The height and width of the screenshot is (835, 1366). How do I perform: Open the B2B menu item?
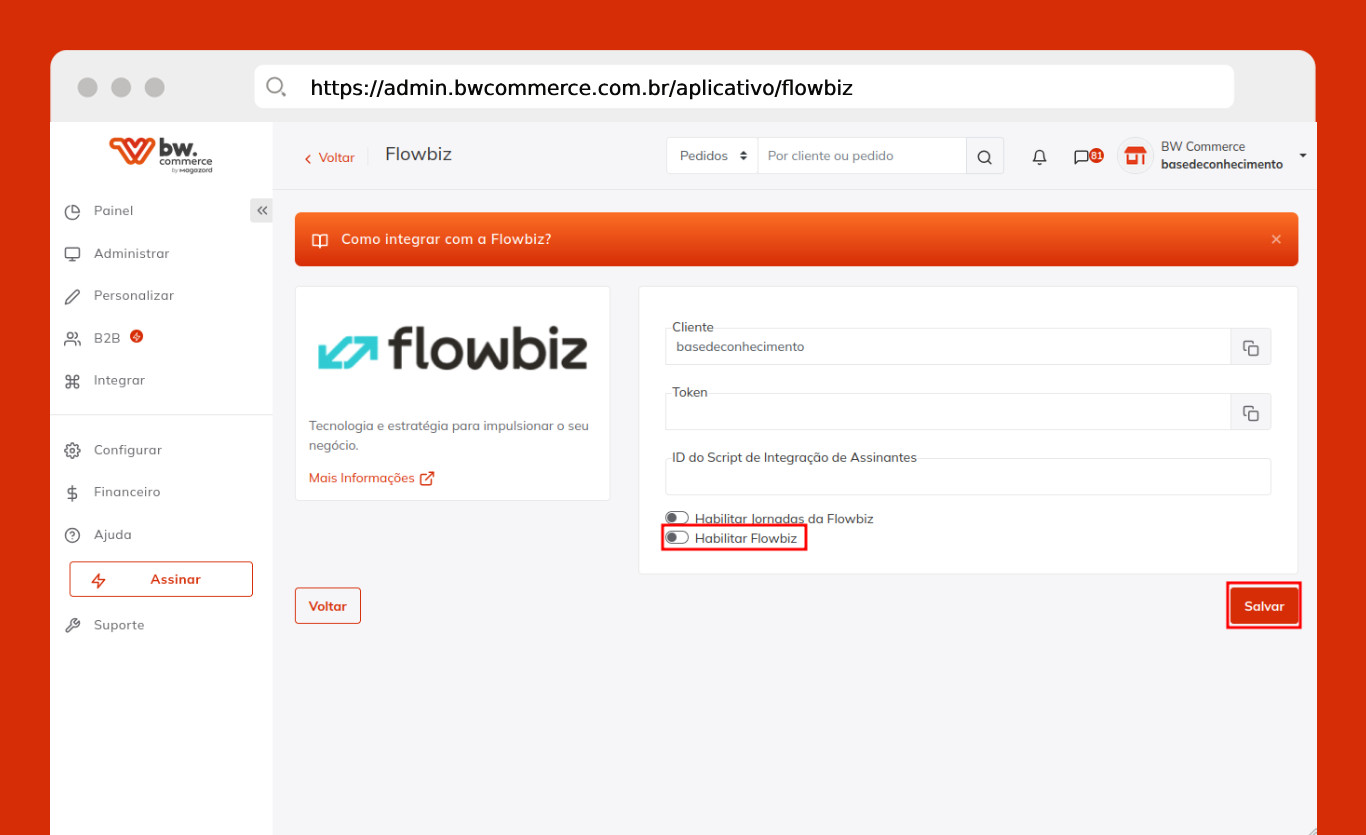pyautogui.click(x=107, y=338)
